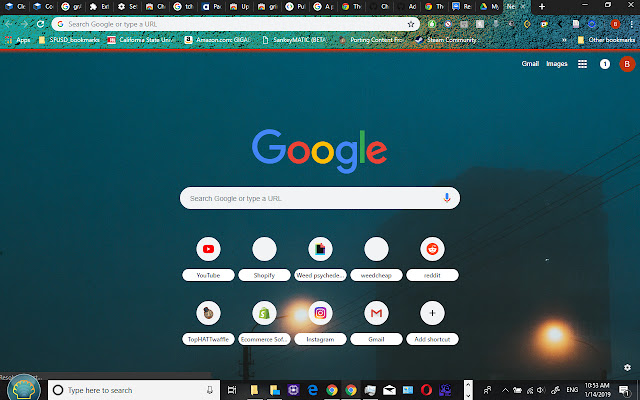Open the Gmail shortcut tile
640x400 pixels.
(376, 323)
